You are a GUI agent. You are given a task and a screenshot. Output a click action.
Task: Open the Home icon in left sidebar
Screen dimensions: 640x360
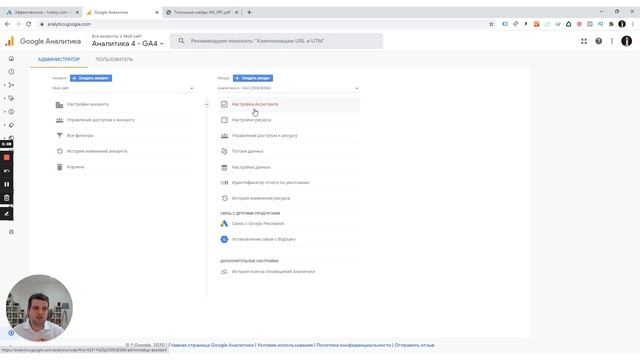click(11, 59)
